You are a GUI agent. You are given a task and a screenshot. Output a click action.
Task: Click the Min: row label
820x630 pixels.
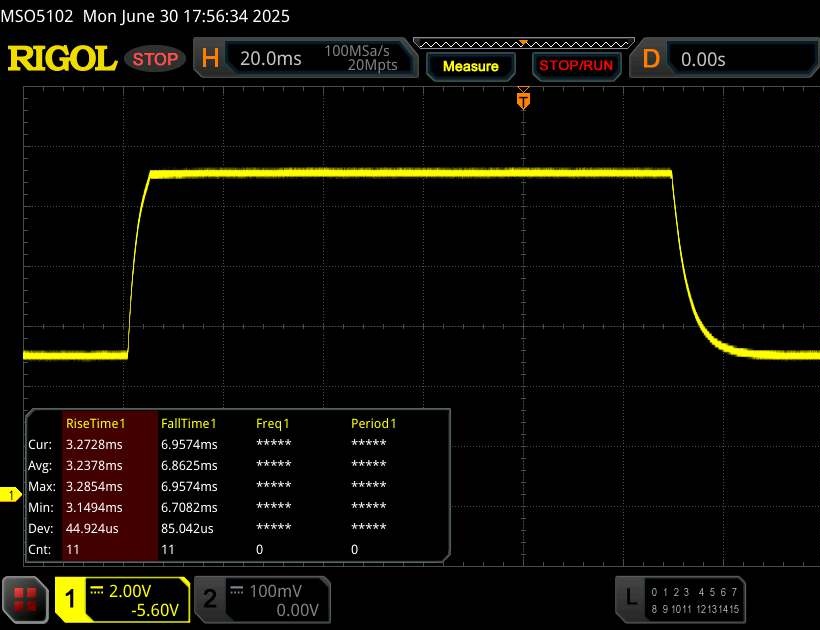(41, 507)
